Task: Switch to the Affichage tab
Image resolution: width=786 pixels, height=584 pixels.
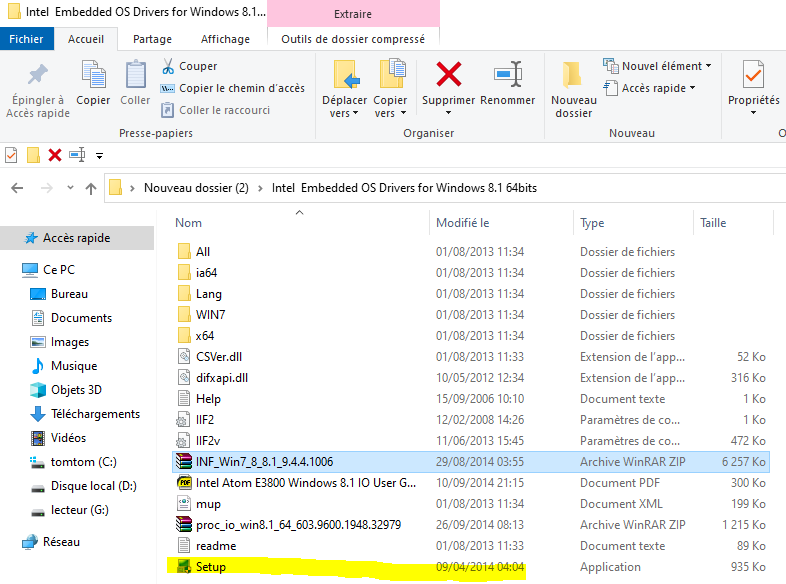Action: click(x=225, y=39)
